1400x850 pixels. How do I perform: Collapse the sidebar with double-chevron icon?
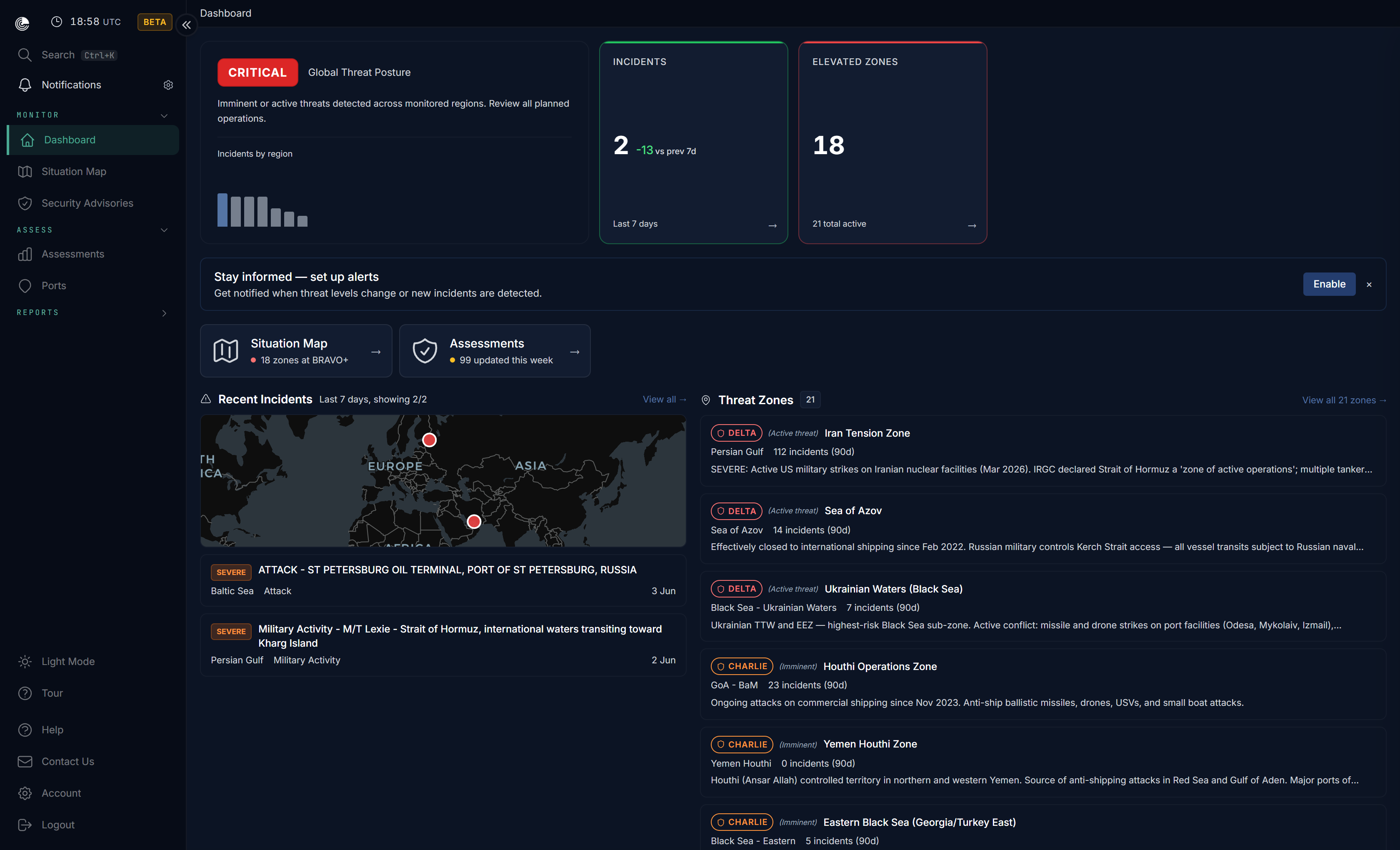186,25
